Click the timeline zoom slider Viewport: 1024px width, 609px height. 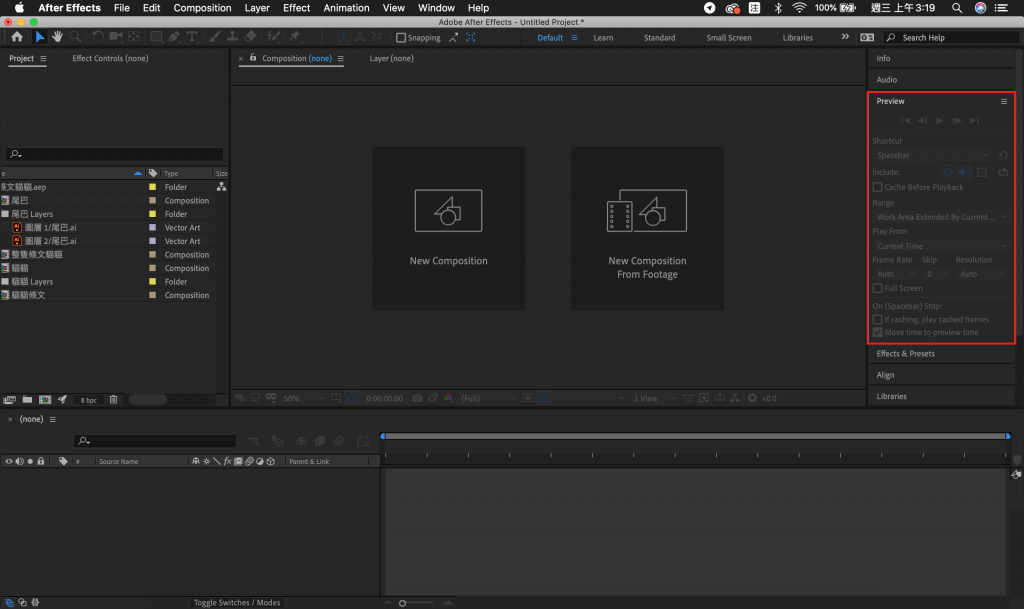(x=402, y=603)
